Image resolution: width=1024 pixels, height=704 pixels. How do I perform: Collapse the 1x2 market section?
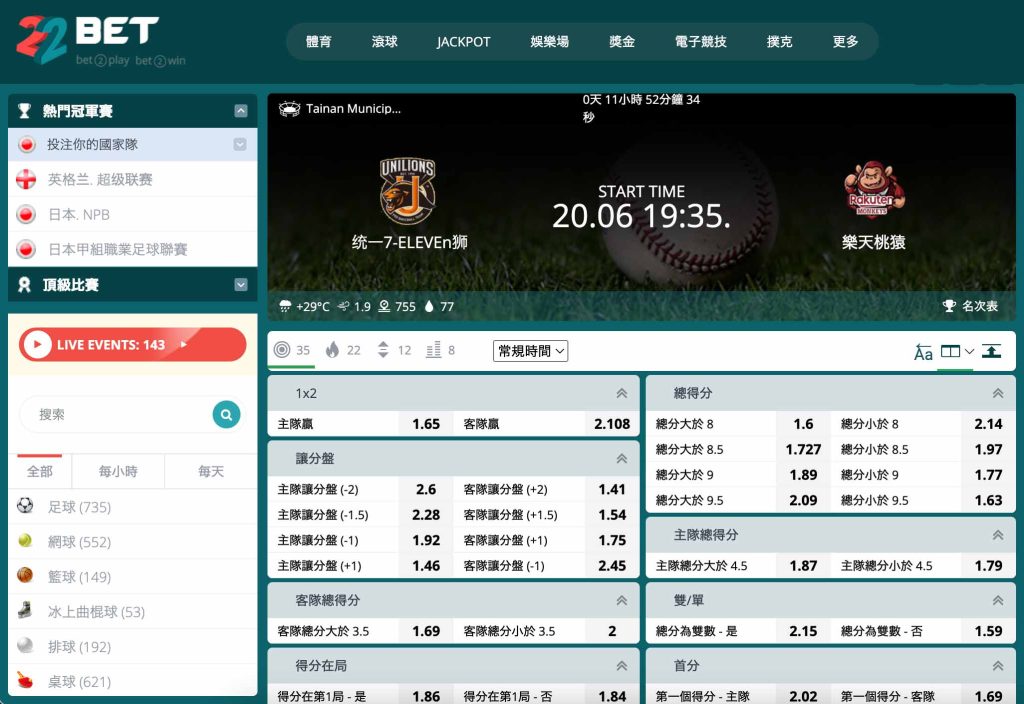click(x=622, y=393)
